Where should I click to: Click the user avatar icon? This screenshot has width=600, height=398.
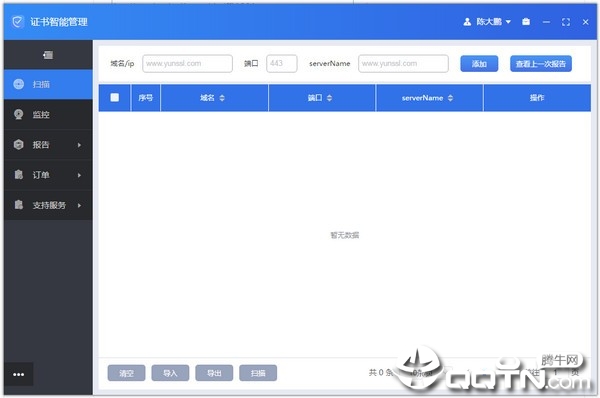pyautogui.click(x=467, y=22)
